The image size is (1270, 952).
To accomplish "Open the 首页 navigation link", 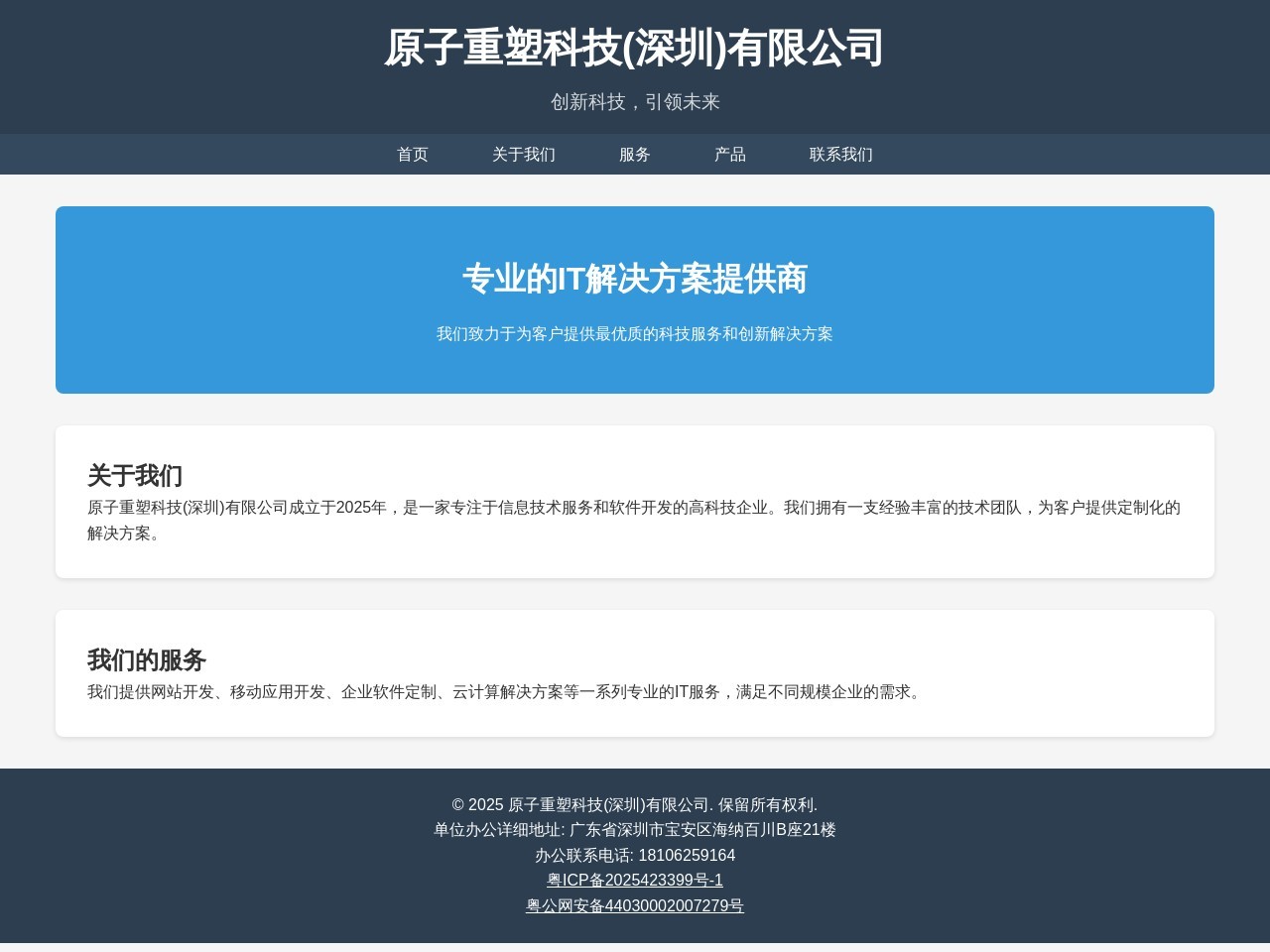I will pos(413,155).
